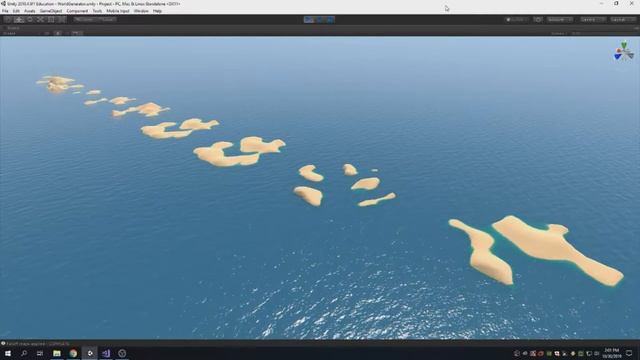Click the cloud services icon
Image resolution: width=640 pixels, height=360 pixels.
538,19
